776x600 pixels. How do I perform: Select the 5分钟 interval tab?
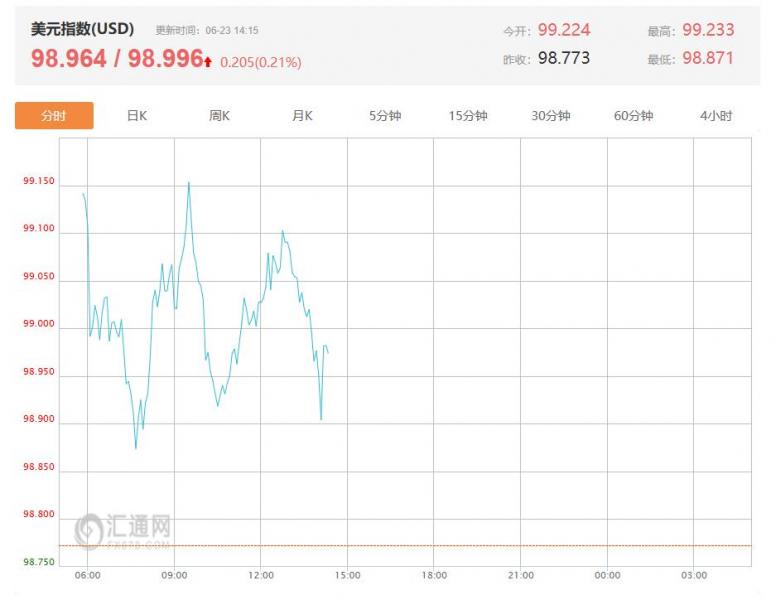pyautogui.click(x=385, y=116)
